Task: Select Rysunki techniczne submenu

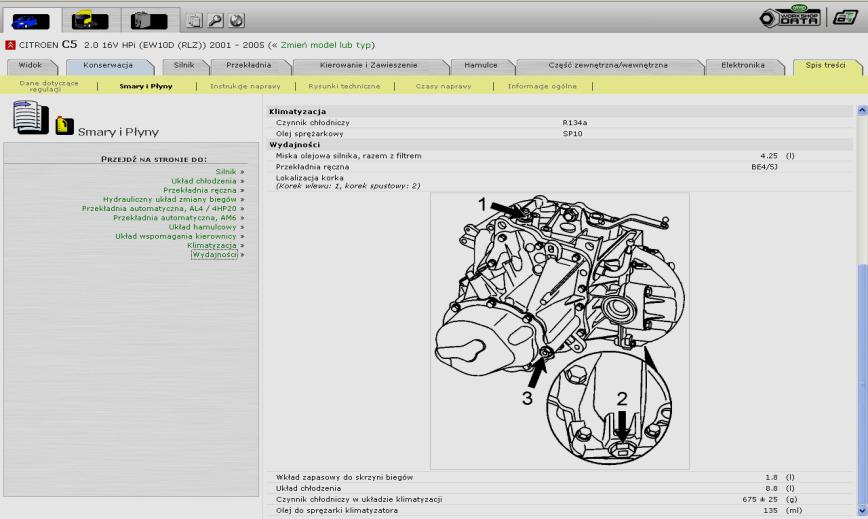Action: point(344,86)
